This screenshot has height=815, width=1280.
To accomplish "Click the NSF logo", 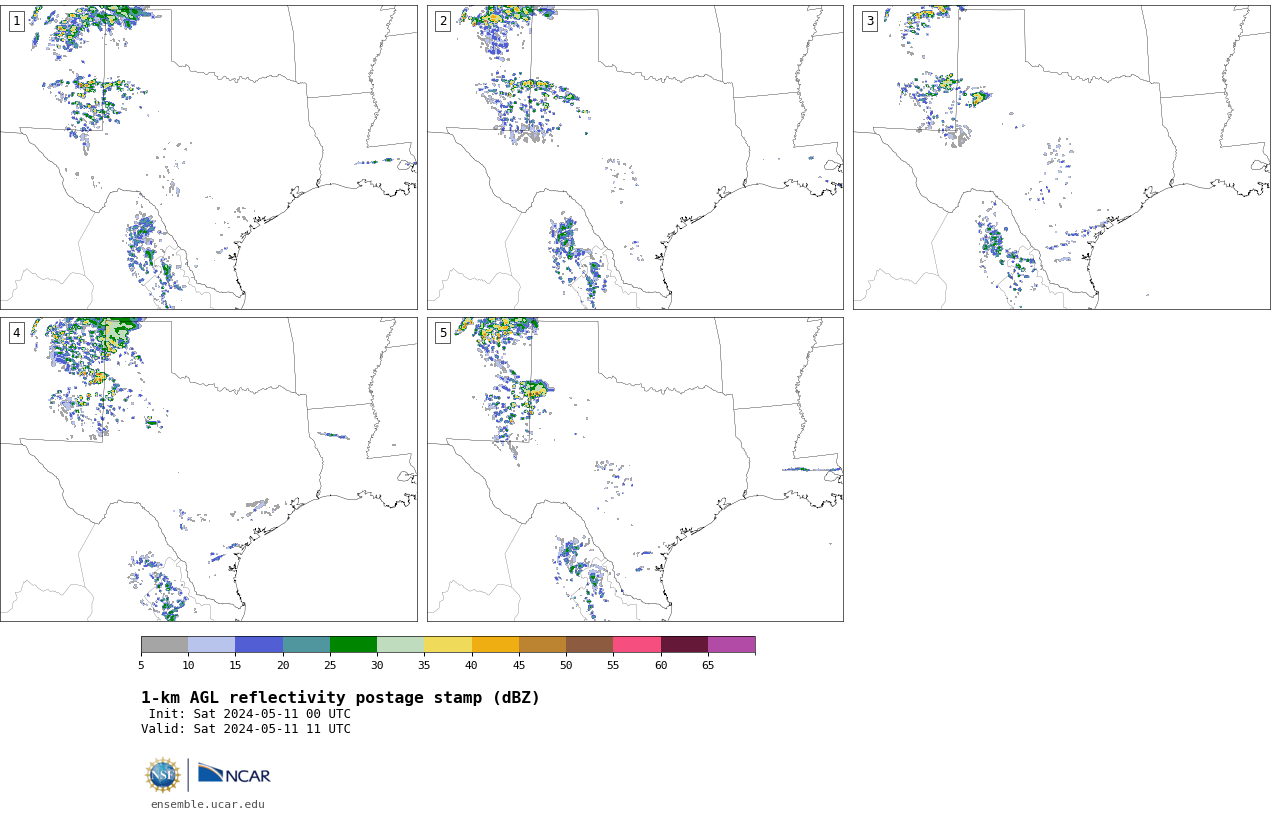I will point(163,775).
